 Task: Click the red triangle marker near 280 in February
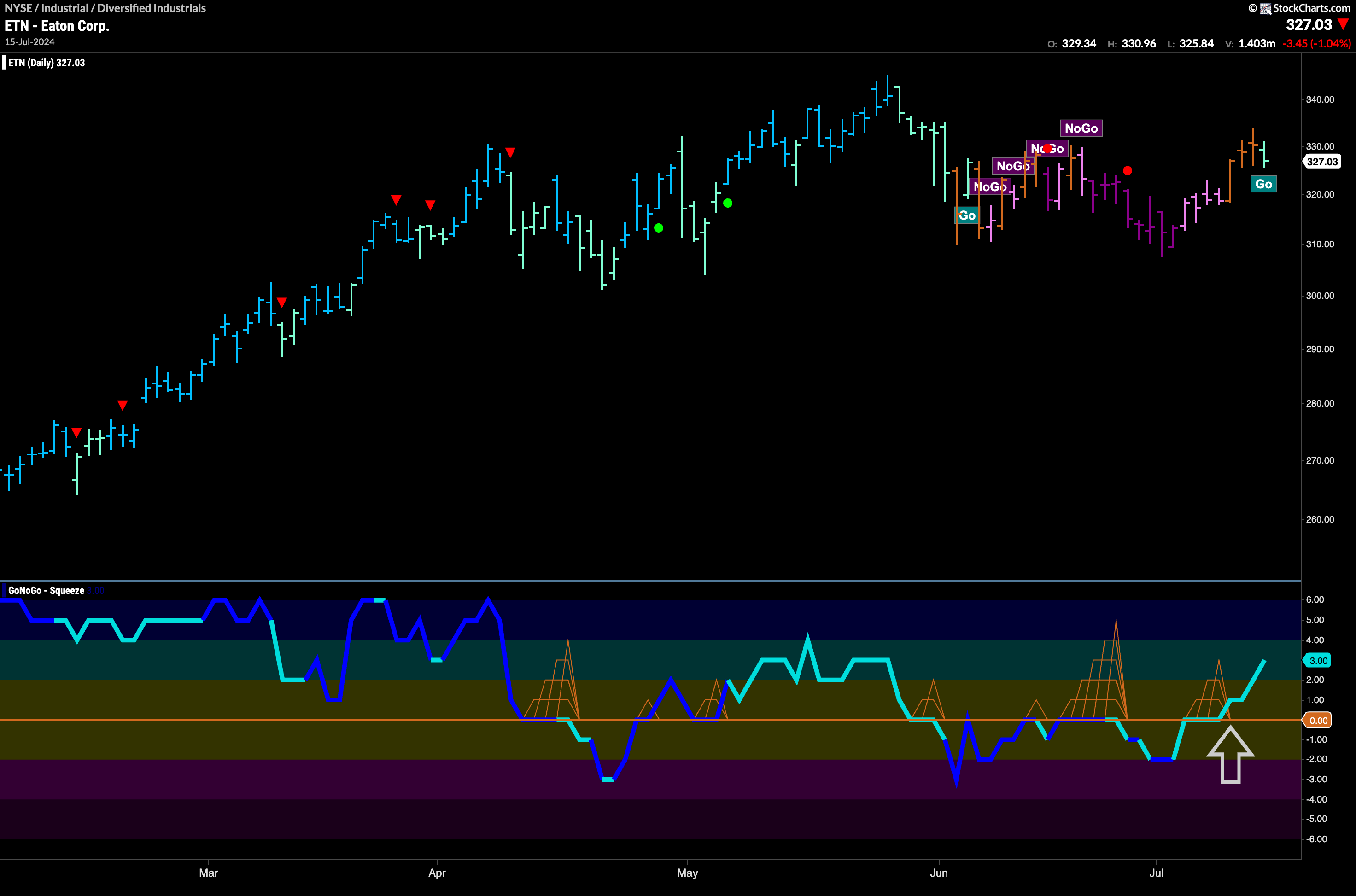coord(123,405)
